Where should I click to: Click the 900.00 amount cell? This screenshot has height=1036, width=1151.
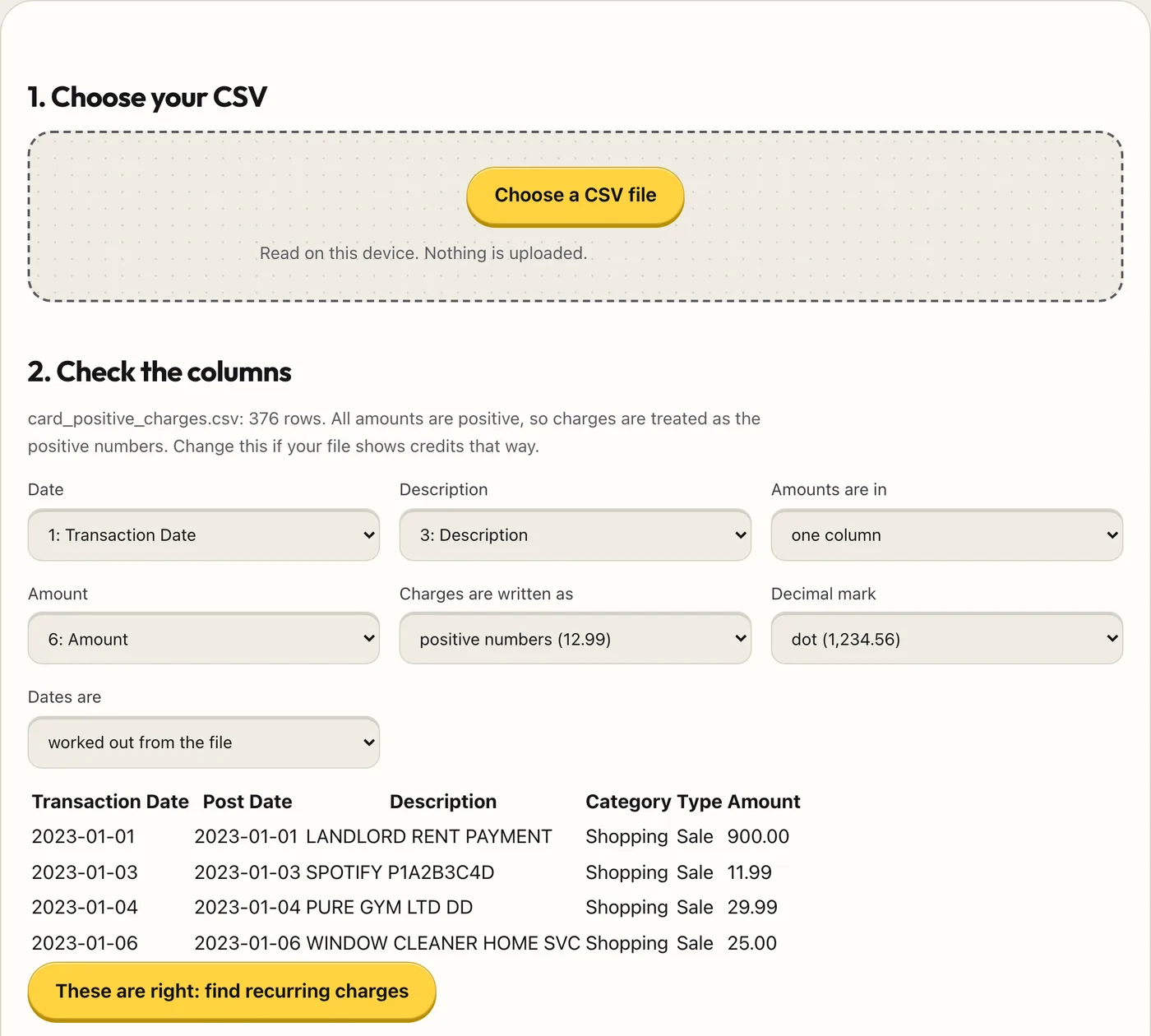point(758,837)
